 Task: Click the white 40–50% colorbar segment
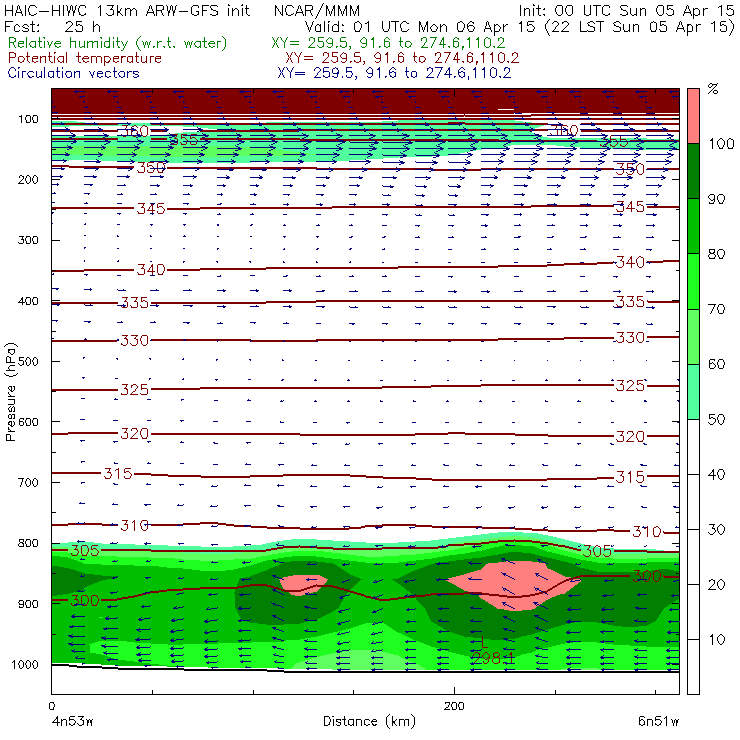tap(693, 446)
